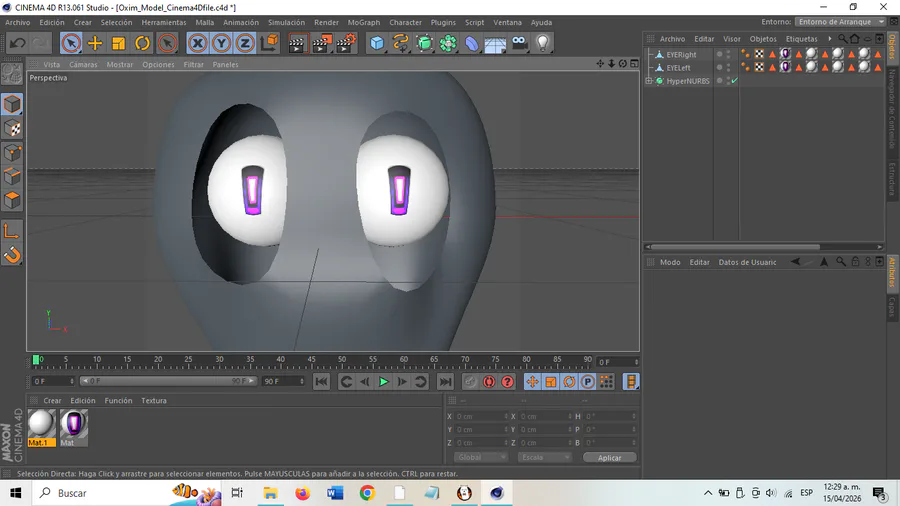This screenshot has width=900, height=506.
Task: Select the Scale tool
Action: click(119, 43)
